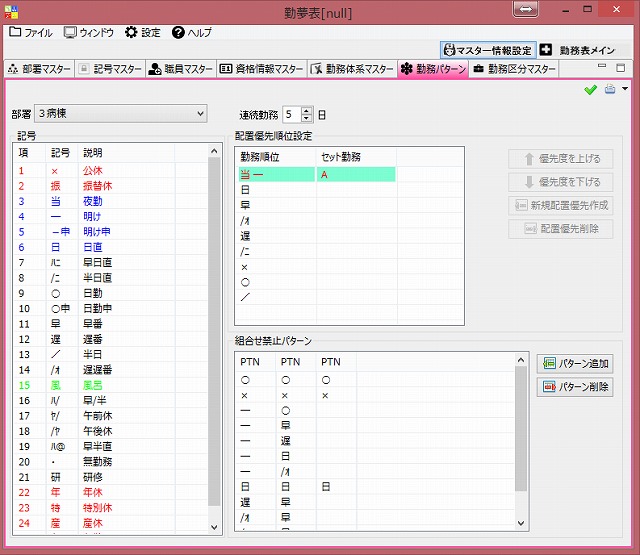Click the 勤務順位 column header
This screenshot has height=555, width=640.
tap(276, 157)
